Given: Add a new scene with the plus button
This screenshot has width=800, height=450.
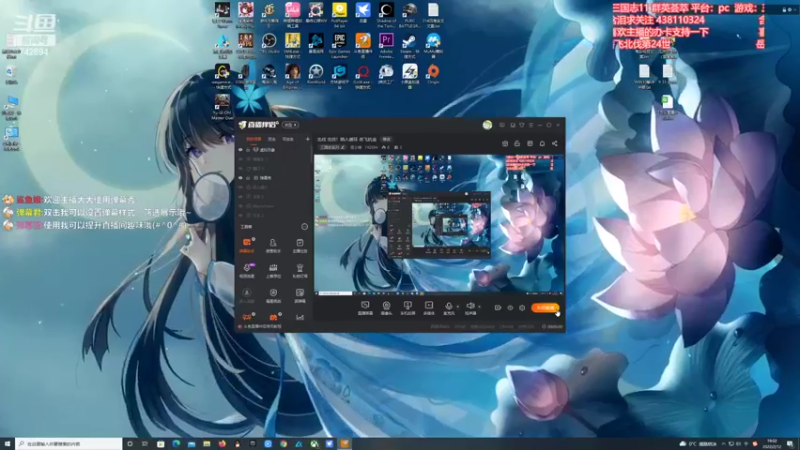Looking at the screenshot, I should click(x=307, y=139).
